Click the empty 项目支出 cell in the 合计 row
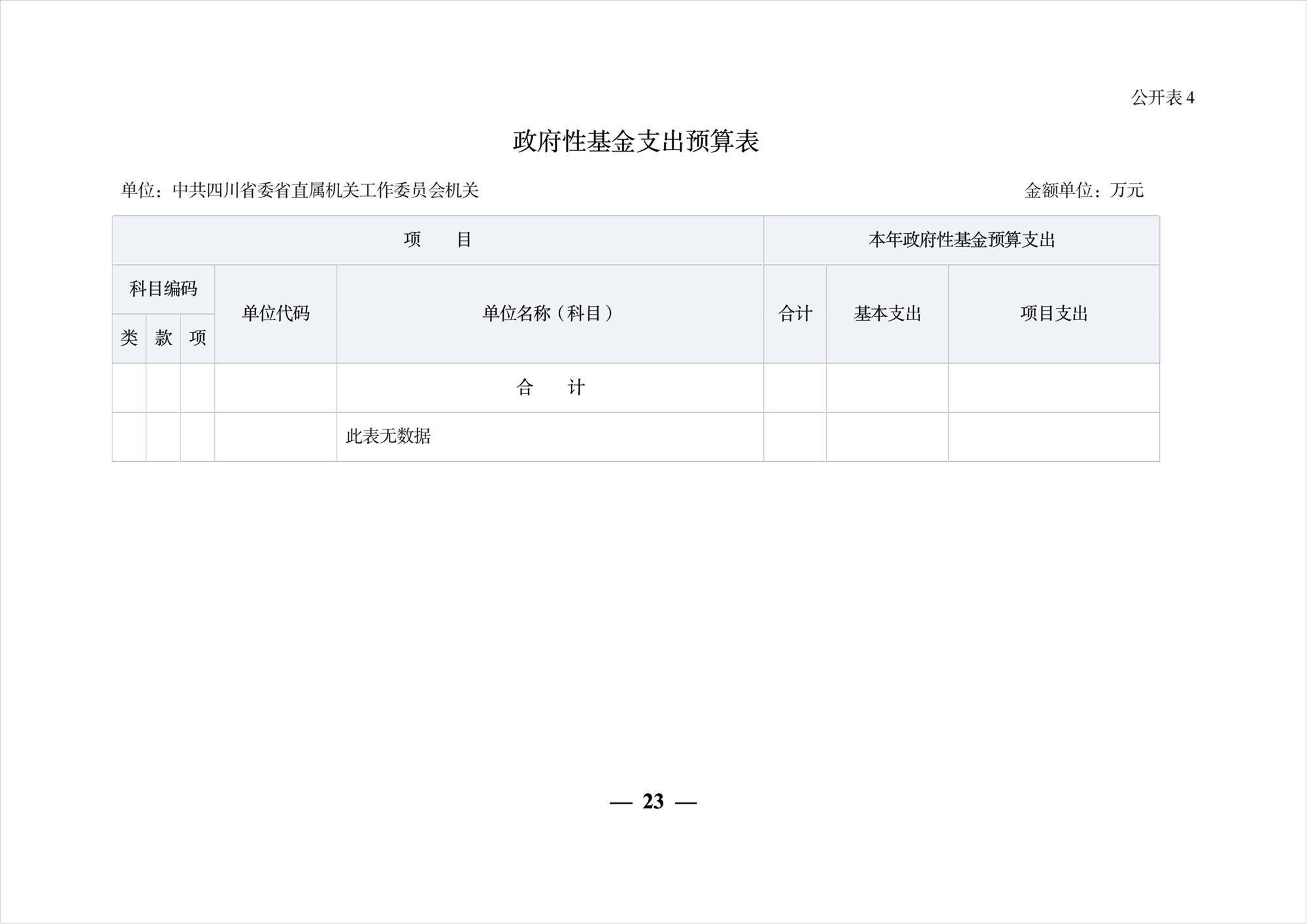The width and height of the screenshot is (1307, 924). 1053,388
